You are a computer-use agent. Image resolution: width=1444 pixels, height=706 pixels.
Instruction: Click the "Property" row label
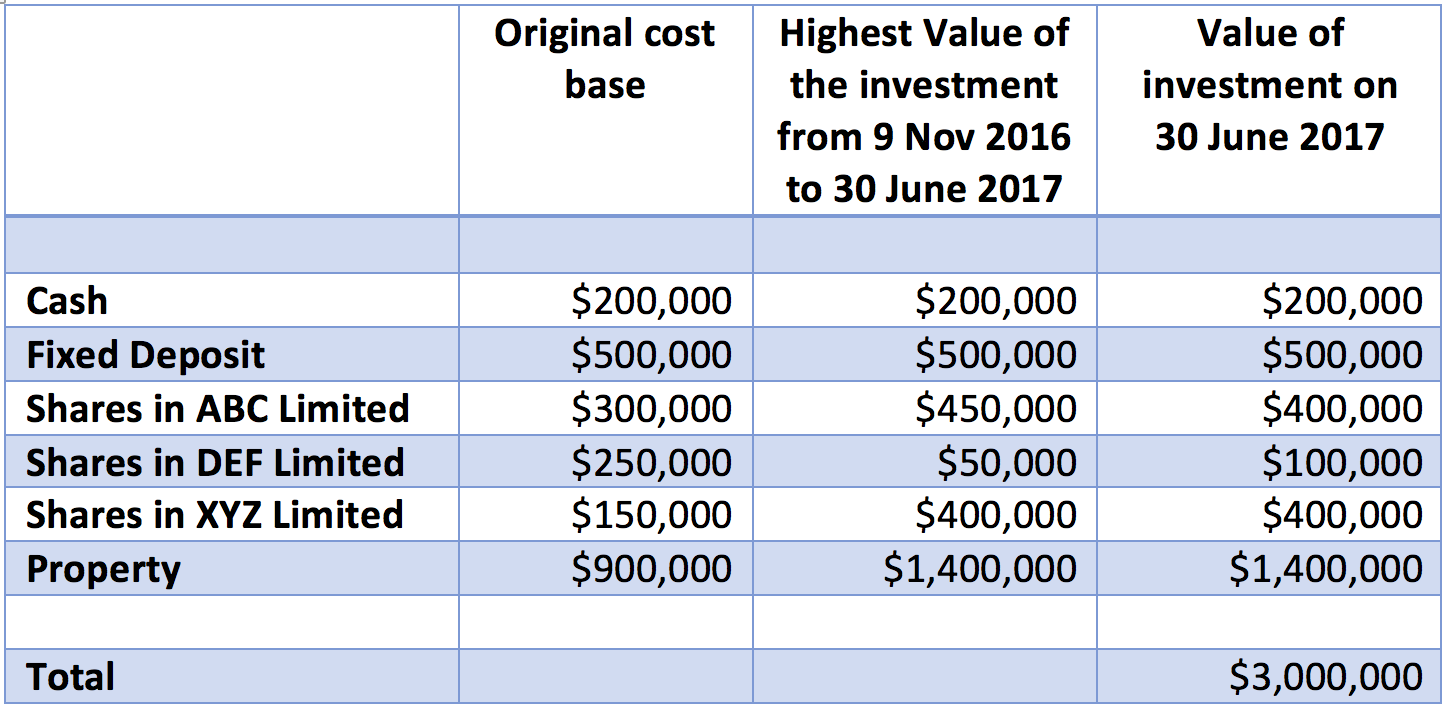click(104, 569)
